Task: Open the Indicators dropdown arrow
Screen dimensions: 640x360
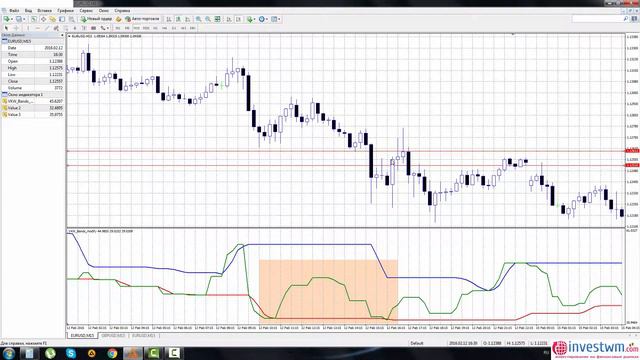Action: 255,19
